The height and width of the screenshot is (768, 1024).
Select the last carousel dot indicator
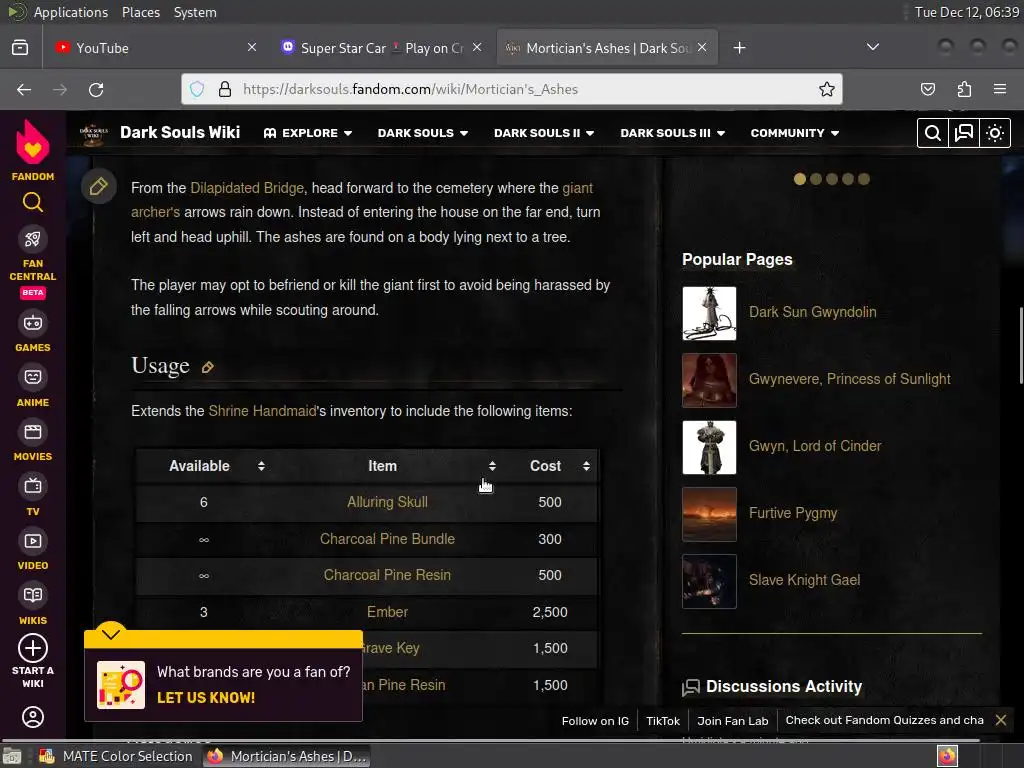864,179
